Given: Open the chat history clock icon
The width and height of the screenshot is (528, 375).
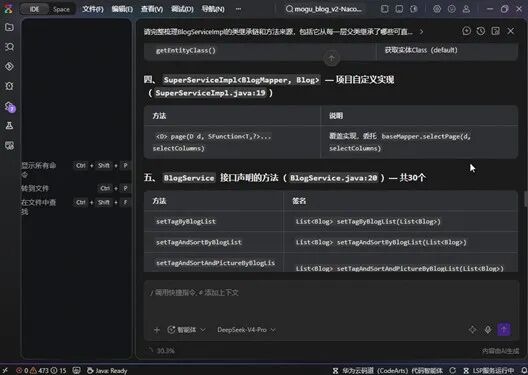Looking at the screenshot, I should coord(481,31).
